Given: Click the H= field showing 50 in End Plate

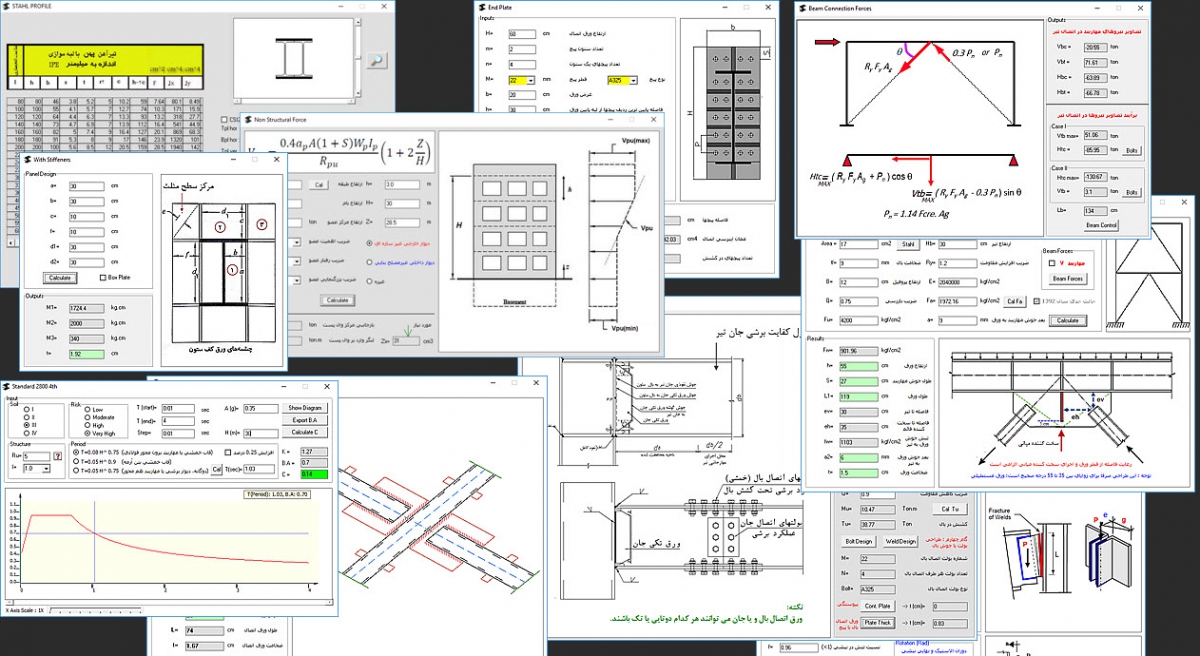Looking at the screenshot, I should coord(522,34).
